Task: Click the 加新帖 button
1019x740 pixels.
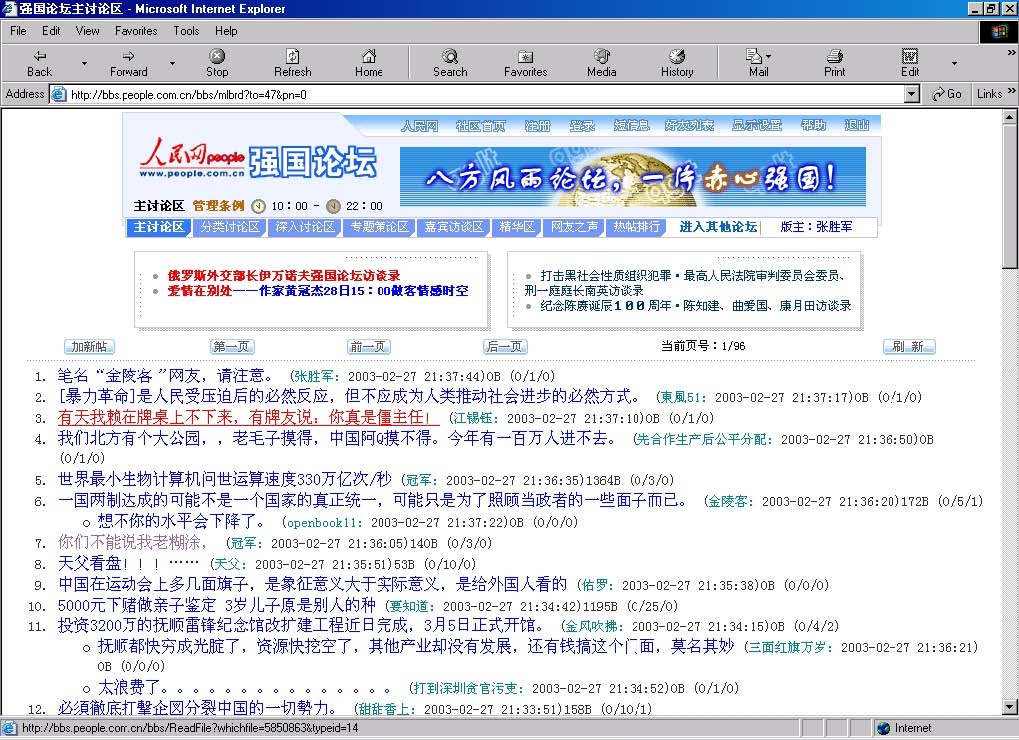Action: pyautogui.click(x=89, y=347)
